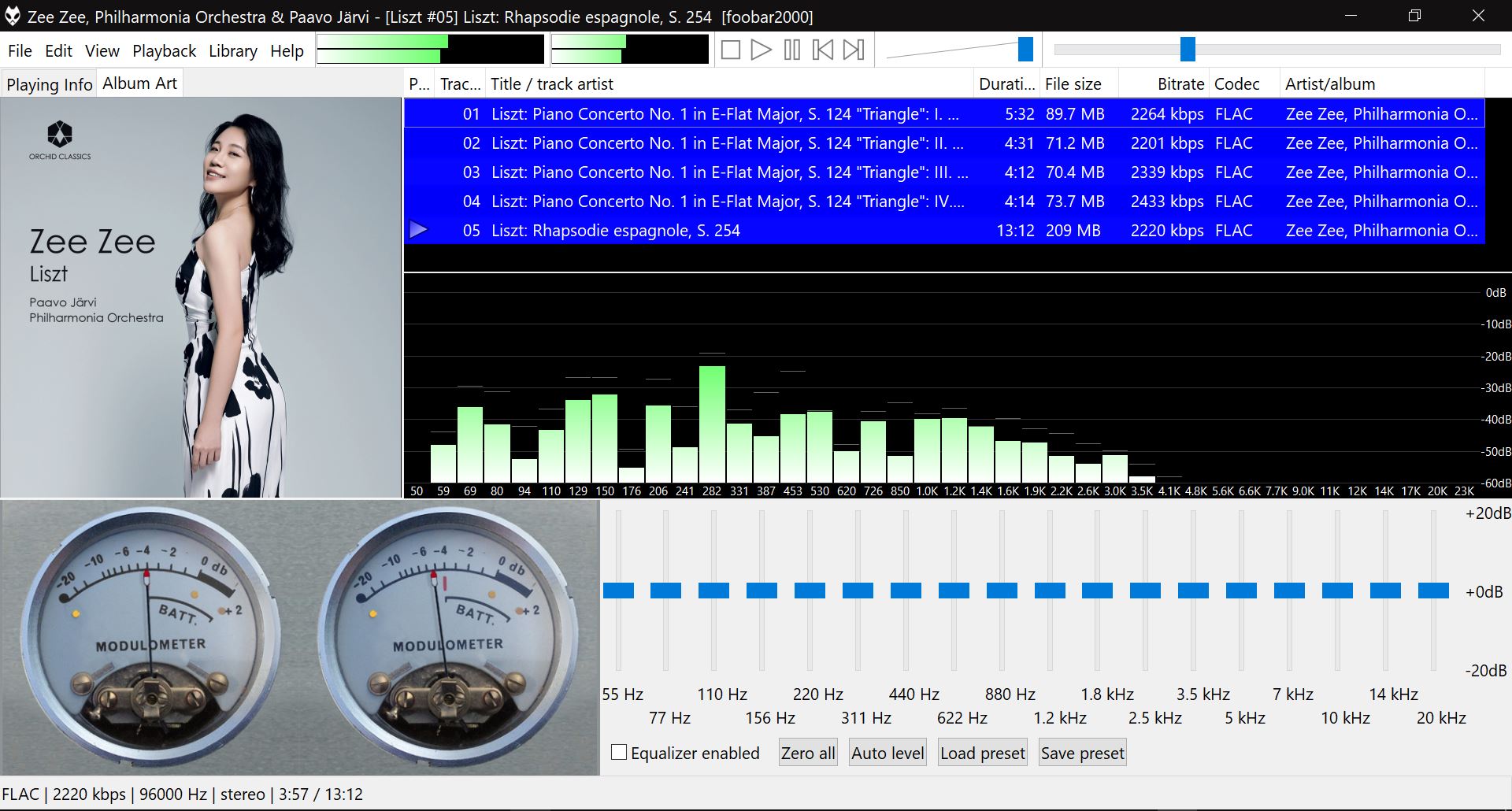Select track 05 Rhapsodie espagnole, S. 254

coord(944,231)
